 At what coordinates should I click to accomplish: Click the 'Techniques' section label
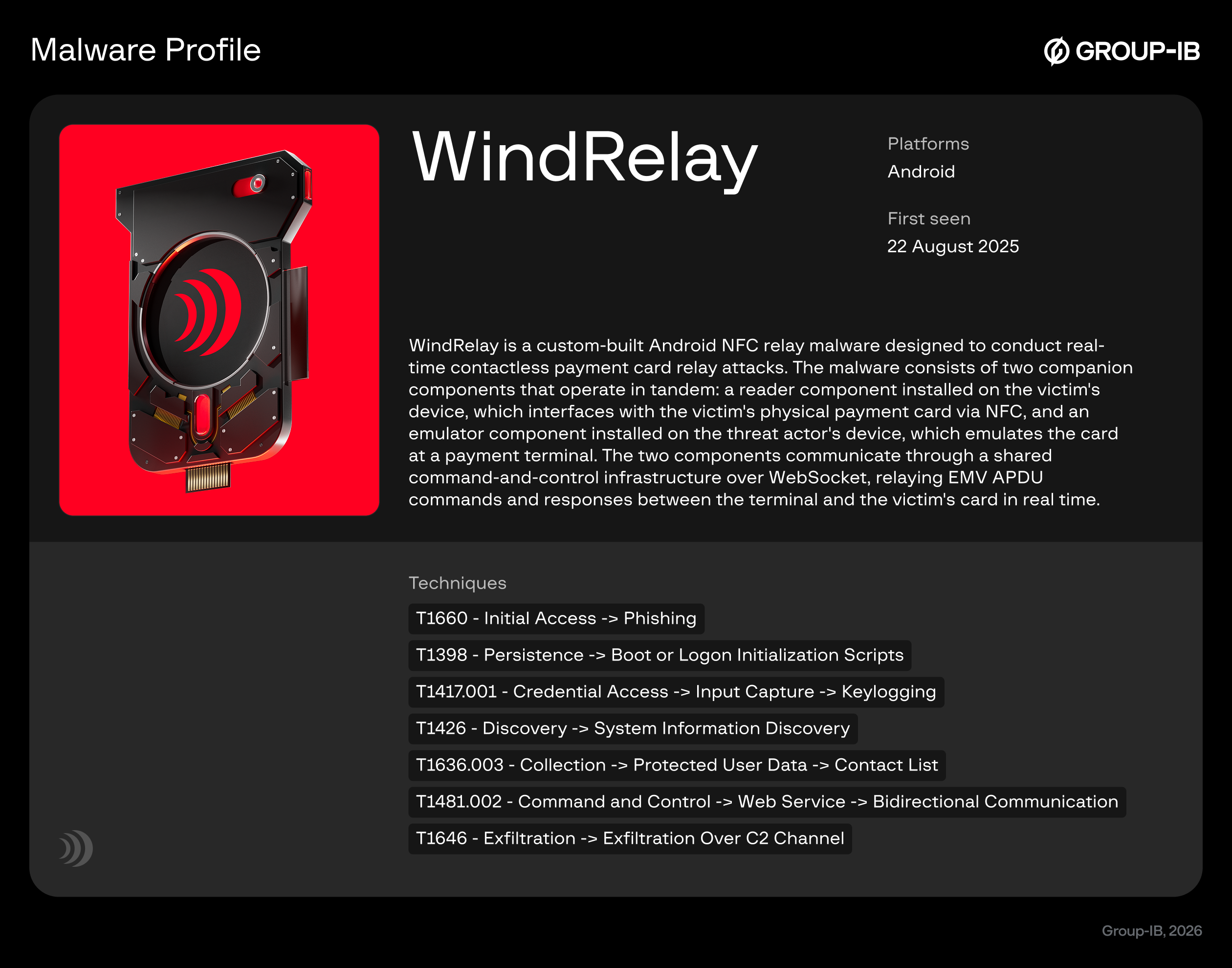pos(457,583)
